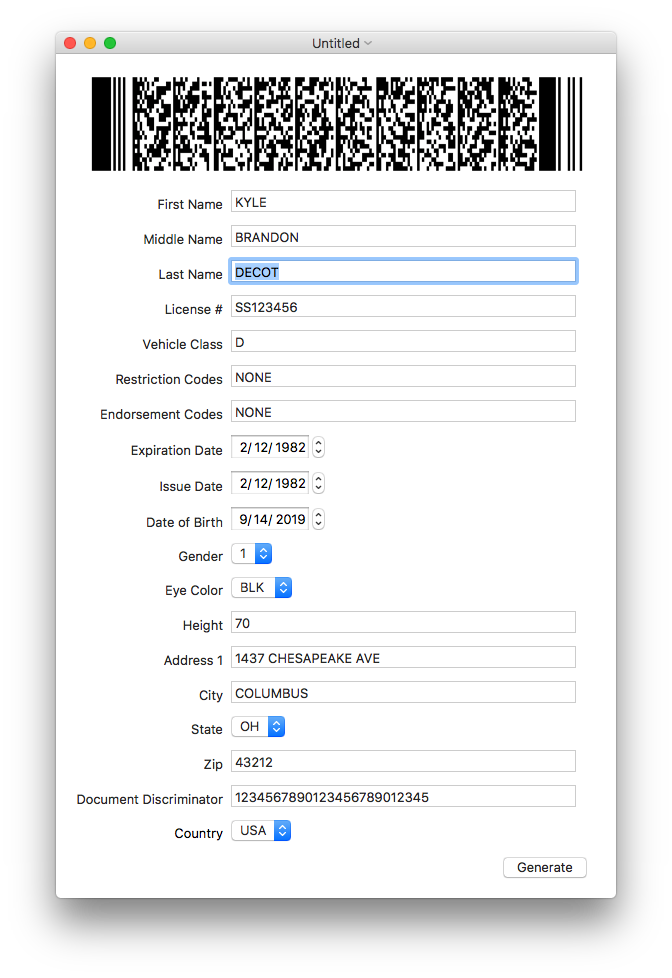
Task: Zoom the window with the green button
Action: click(x=110, y=43)
